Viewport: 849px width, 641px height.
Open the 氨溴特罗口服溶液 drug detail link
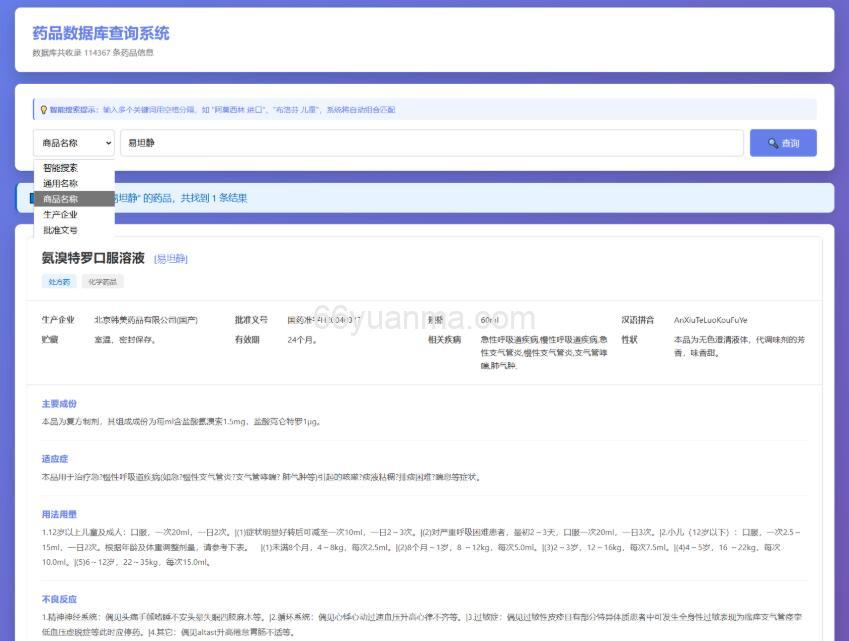coord(95,257)
